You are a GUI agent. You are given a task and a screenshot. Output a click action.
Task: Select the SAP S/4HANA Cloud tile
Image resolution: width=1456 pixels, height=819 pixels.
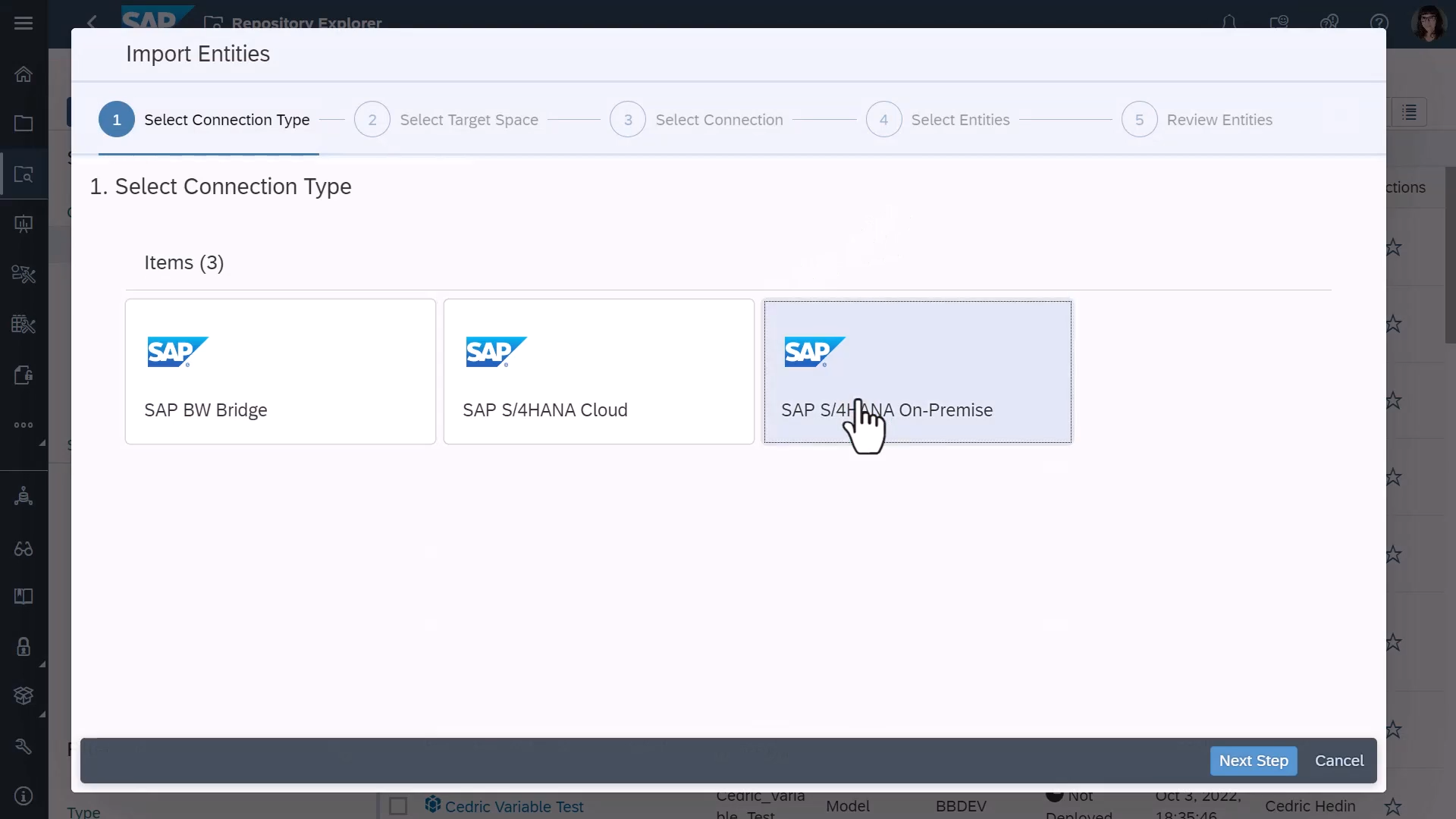click(x=599, y=372)
